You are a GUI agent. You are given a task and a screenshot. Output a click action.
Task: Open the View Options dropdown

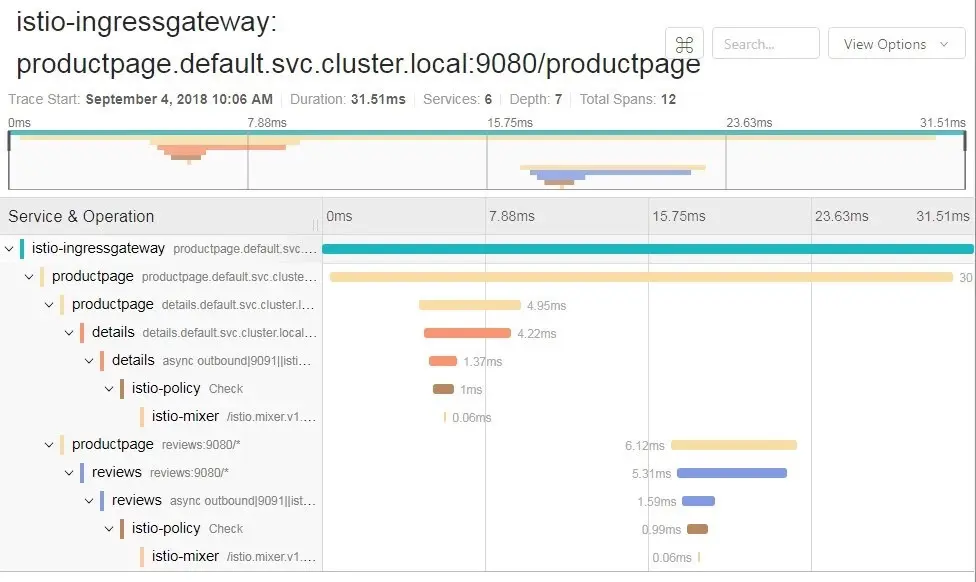(896, 44)
